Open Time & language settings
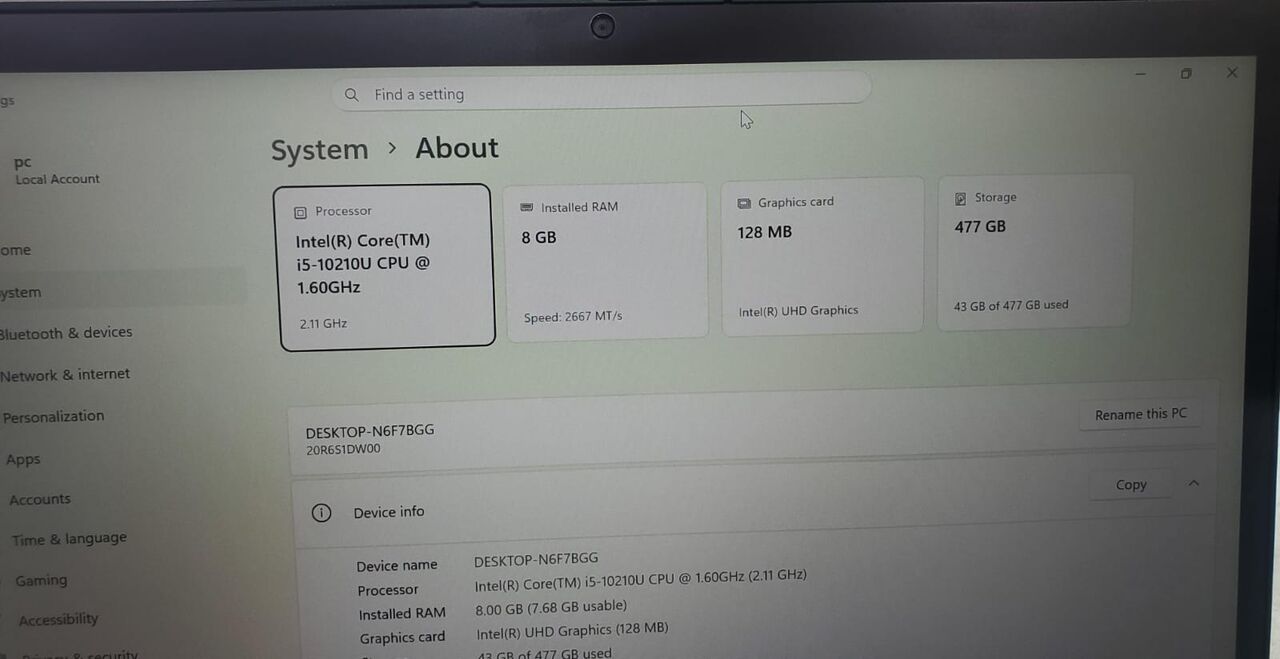This screenshot has width=1280, height=659. (x=69, y=539)
